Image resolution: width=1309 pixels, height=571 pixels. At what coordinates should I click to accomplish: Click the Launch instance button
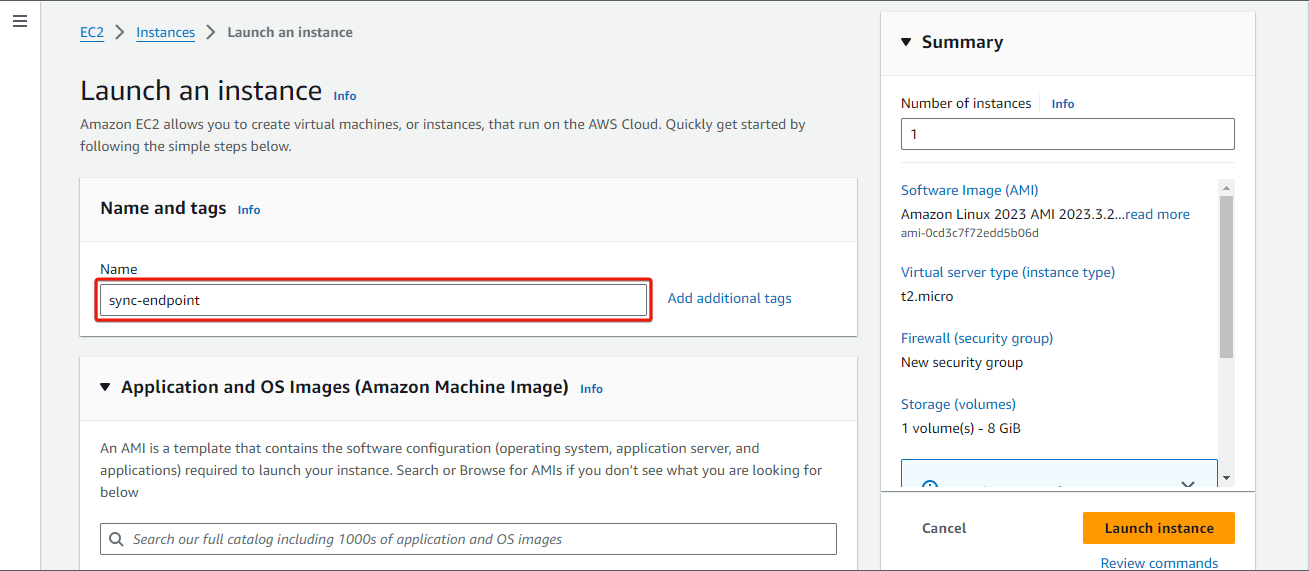pyautogui.click(x=1159, y=528)
